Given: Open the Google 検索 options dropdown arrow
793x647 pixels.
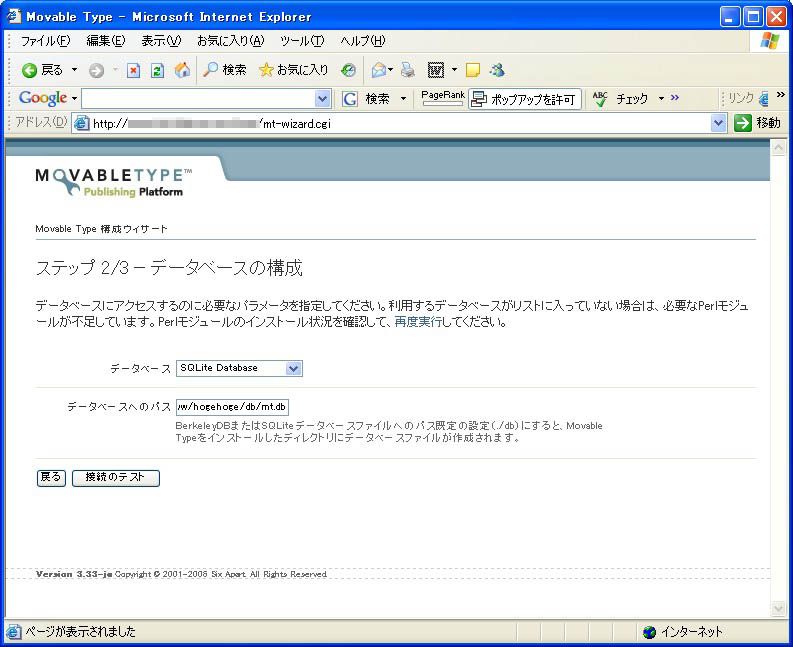Looking at the screenshot, I should pos(403,99).
